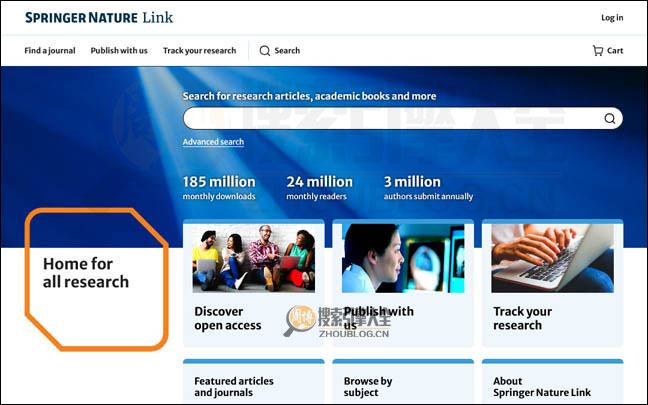
Task: Open the Track your research card title
Action: click(522, 318)
